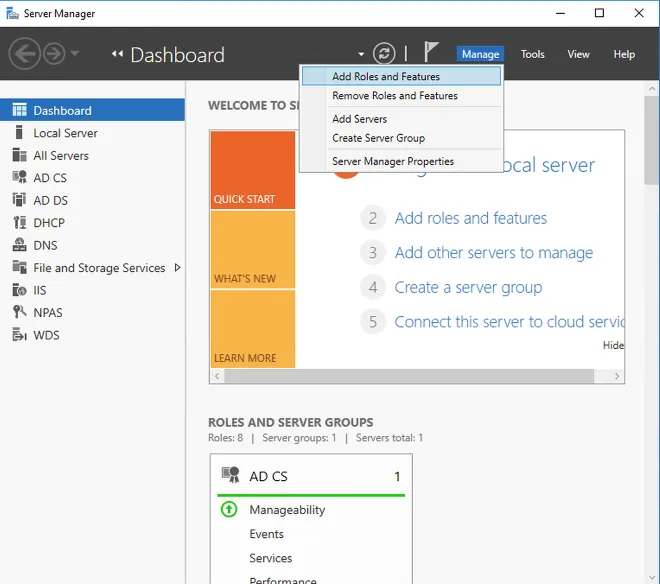Screen dimensions: 660x584
Task: Open the Manage menu
Action: point(480,54)
